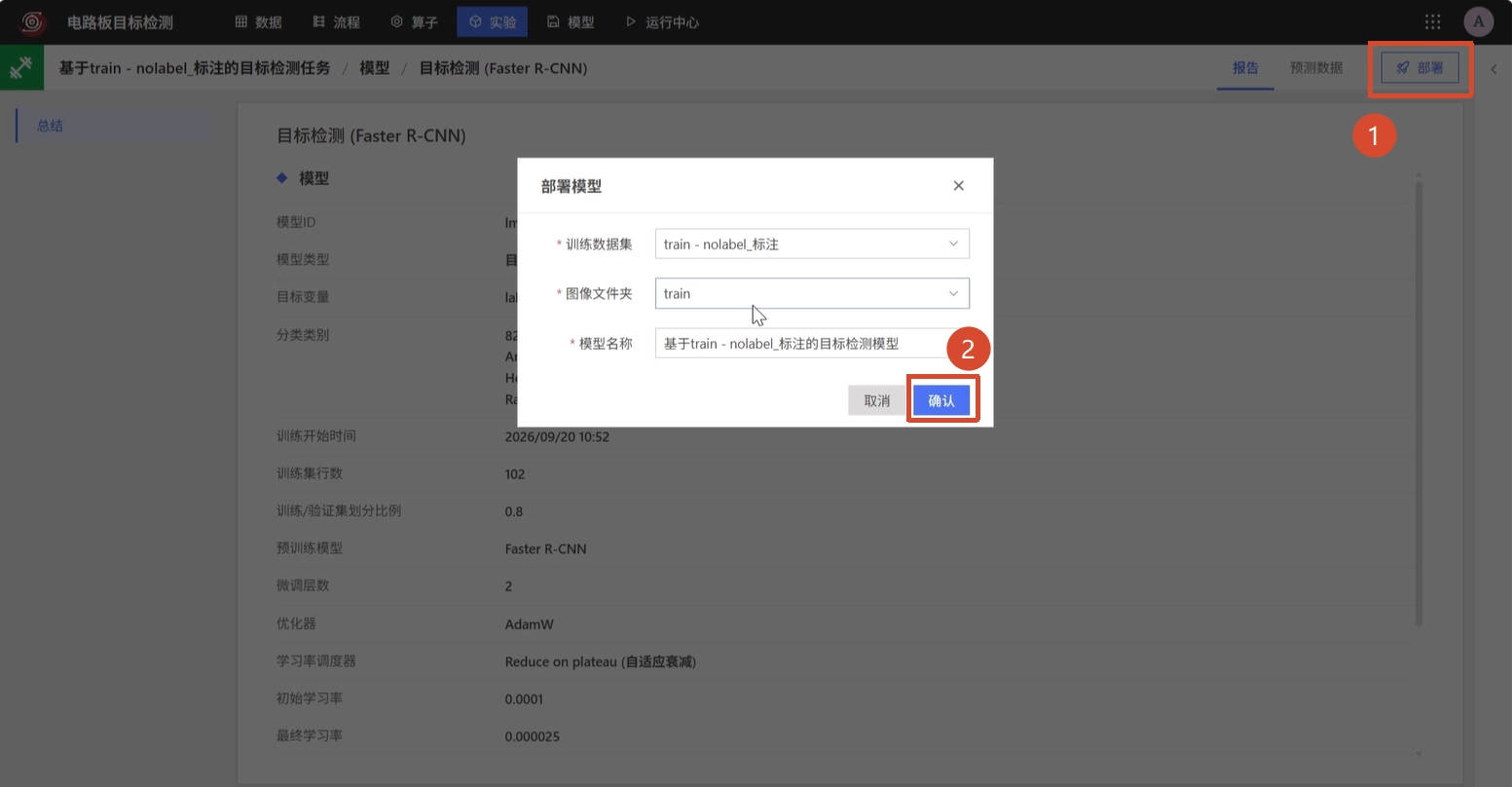Switch to the 报告 tab
This screenshot has height=787, width=1512.
click(1245, 67)
